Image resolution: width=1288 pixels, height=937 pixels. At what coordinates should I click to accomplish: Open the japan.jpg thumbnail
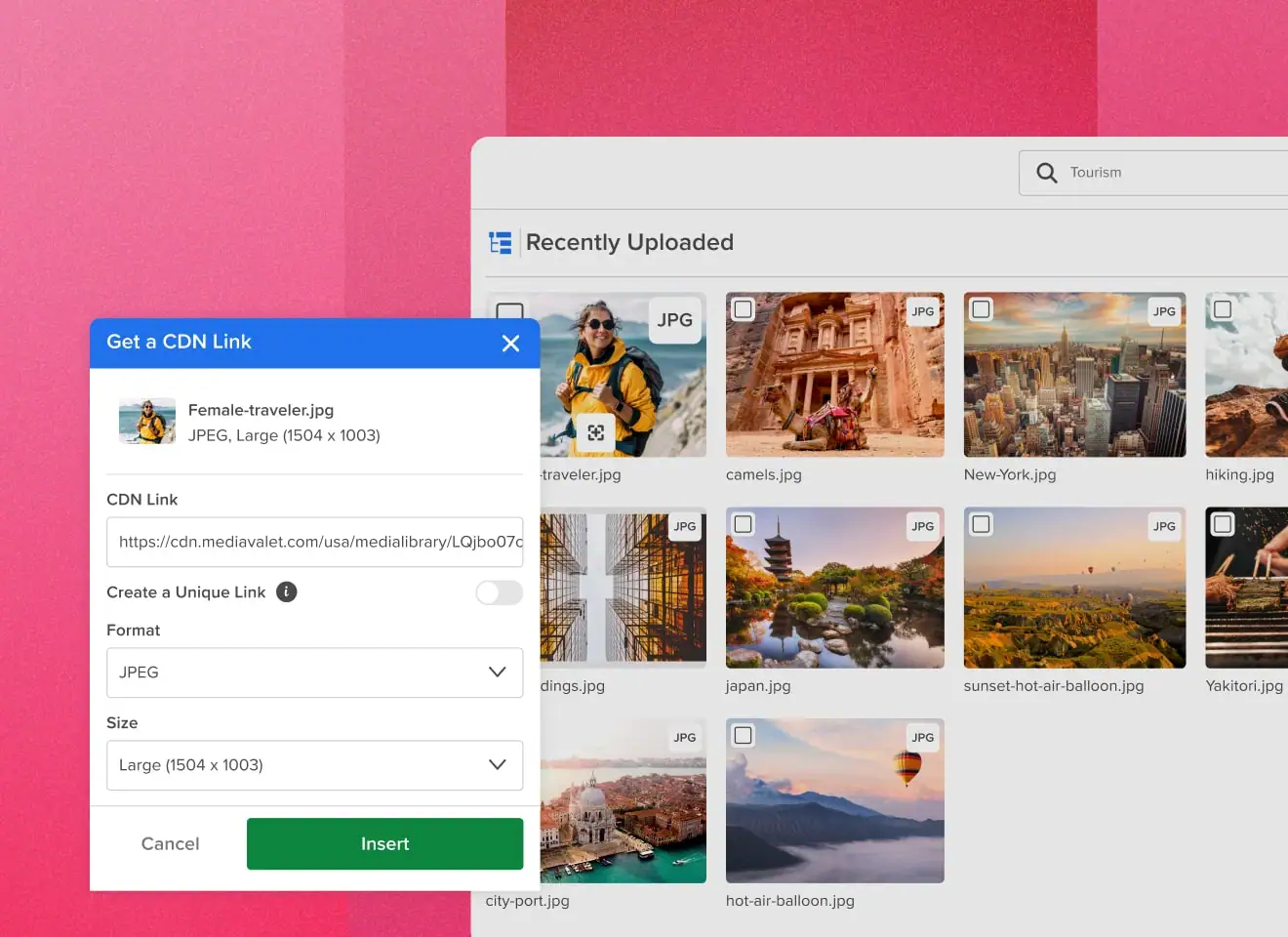click(x=834, y=595)
